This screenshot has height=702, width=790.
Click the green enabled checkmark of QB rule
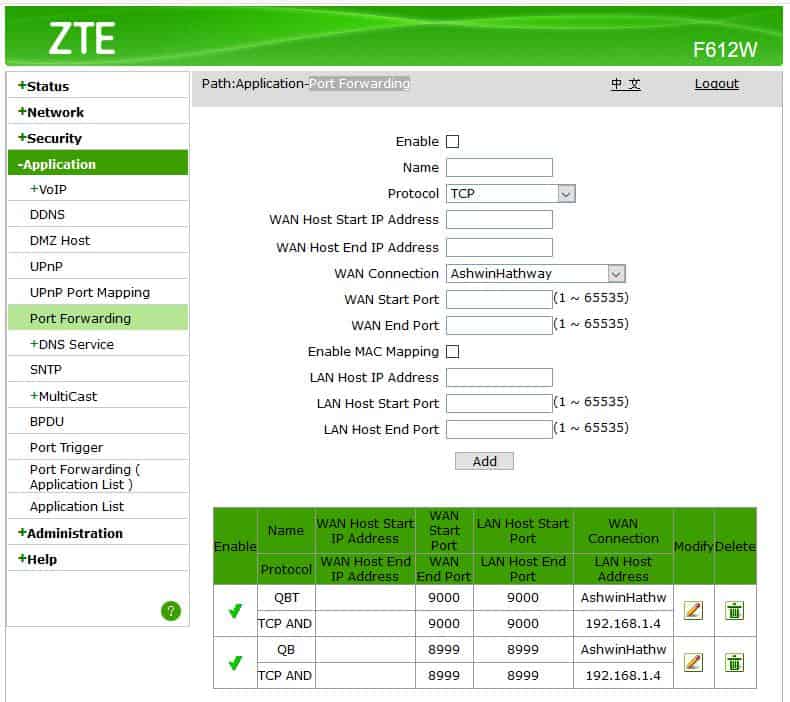coord(235,663)
